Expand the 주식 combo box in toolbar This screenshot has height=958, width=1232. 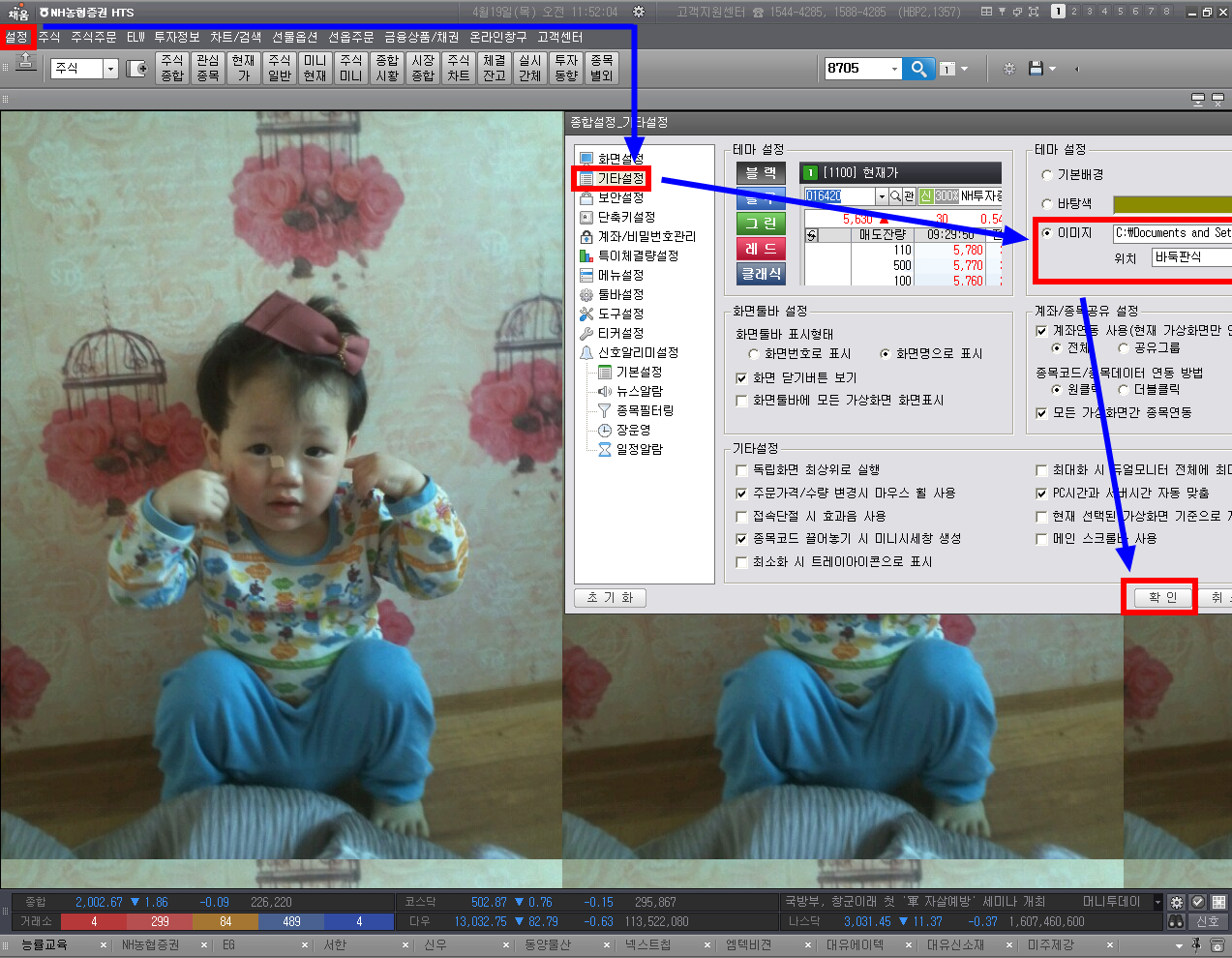tap(110, 69)
